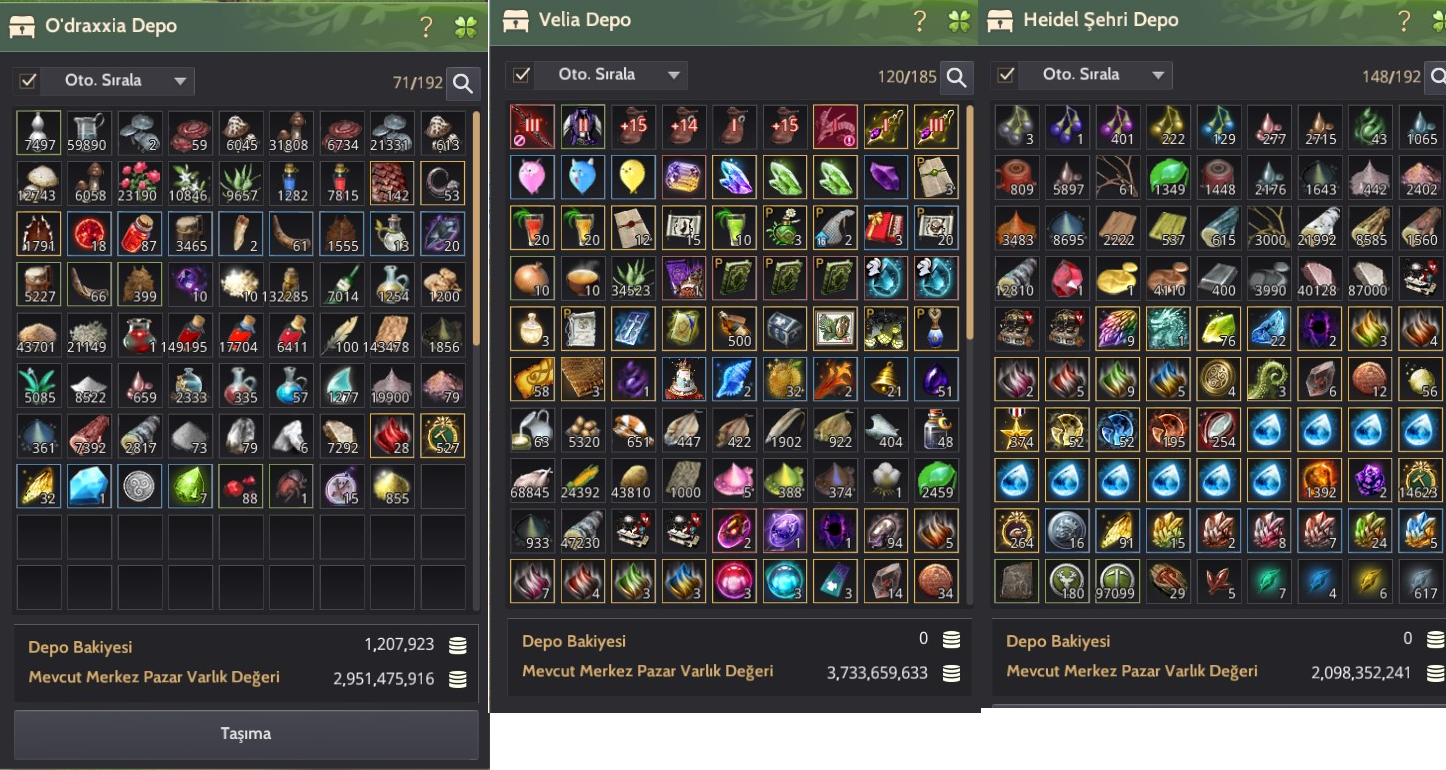This screenshot has height=770, width=1446.
Task: Select the pink balloon item in Velia Depo
Action: click(x=532, y=177)
